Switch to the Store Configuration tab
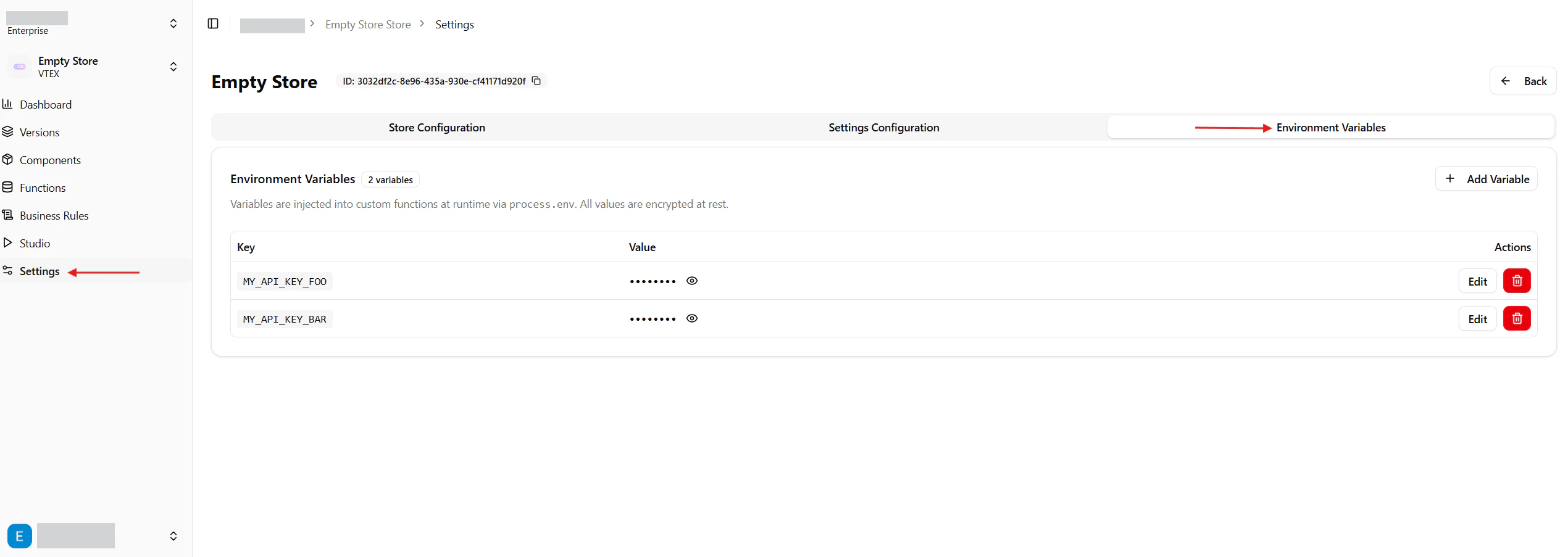Screen dimensions: 1568x557 (437, 127)
